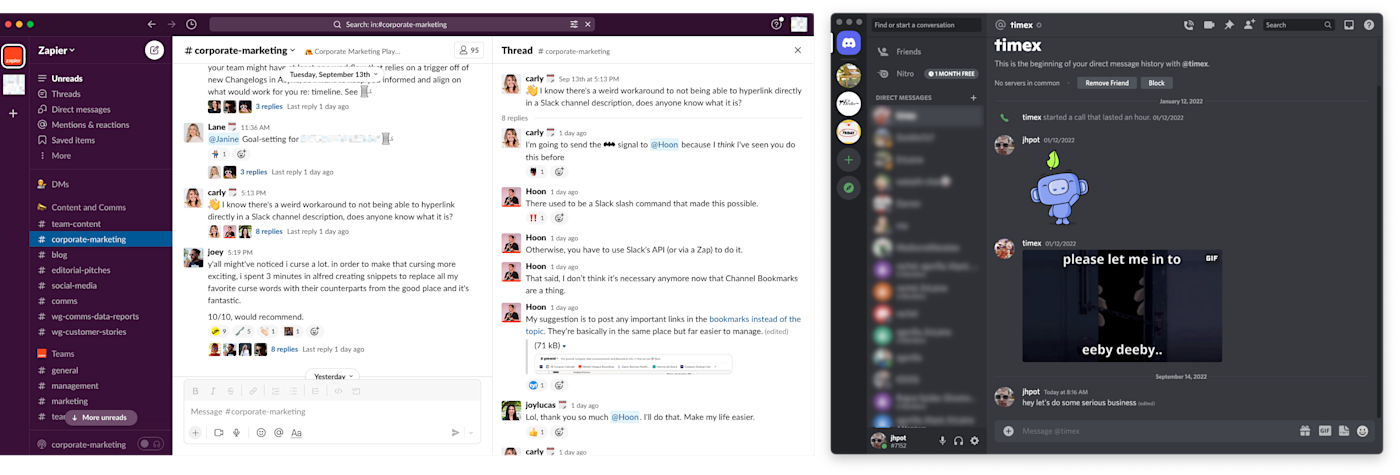Click the Discord Search field

coord(1298,25)
